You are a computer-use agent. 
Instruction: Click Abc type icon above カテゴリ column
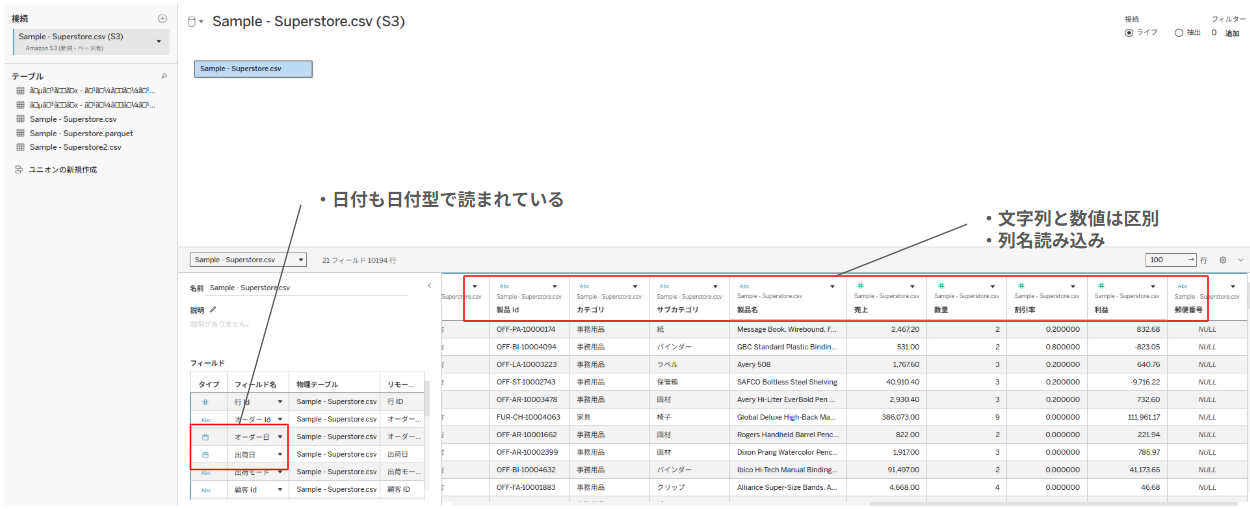[584, 286]
